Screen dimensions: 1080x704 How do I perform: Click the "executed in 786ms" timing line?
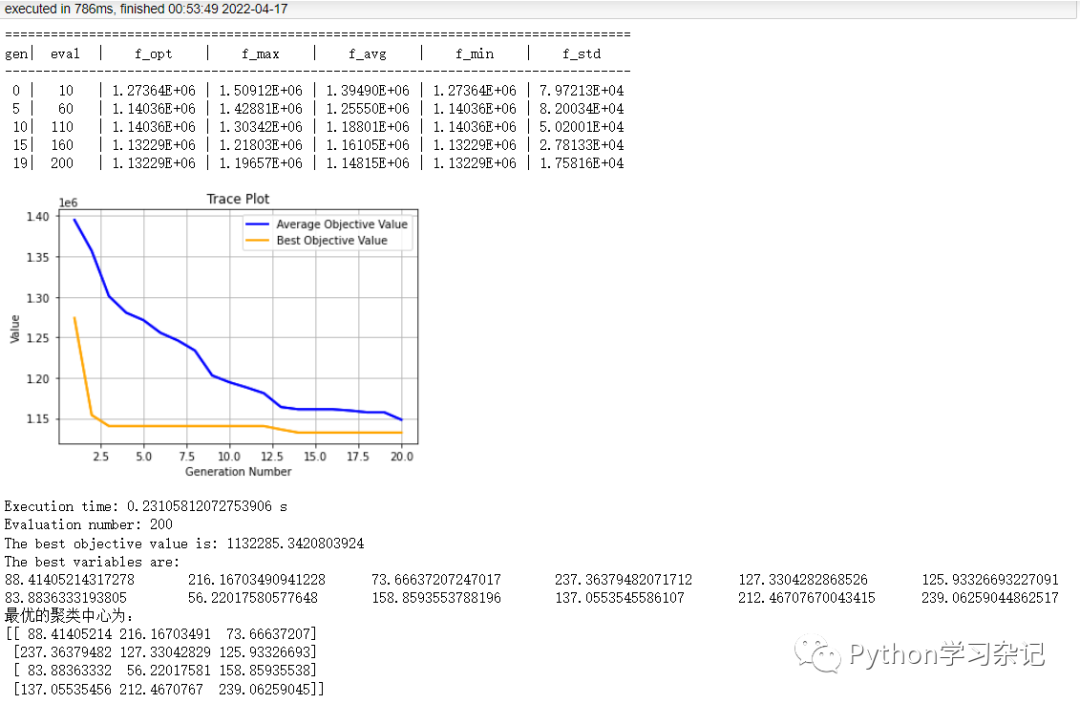146,9
